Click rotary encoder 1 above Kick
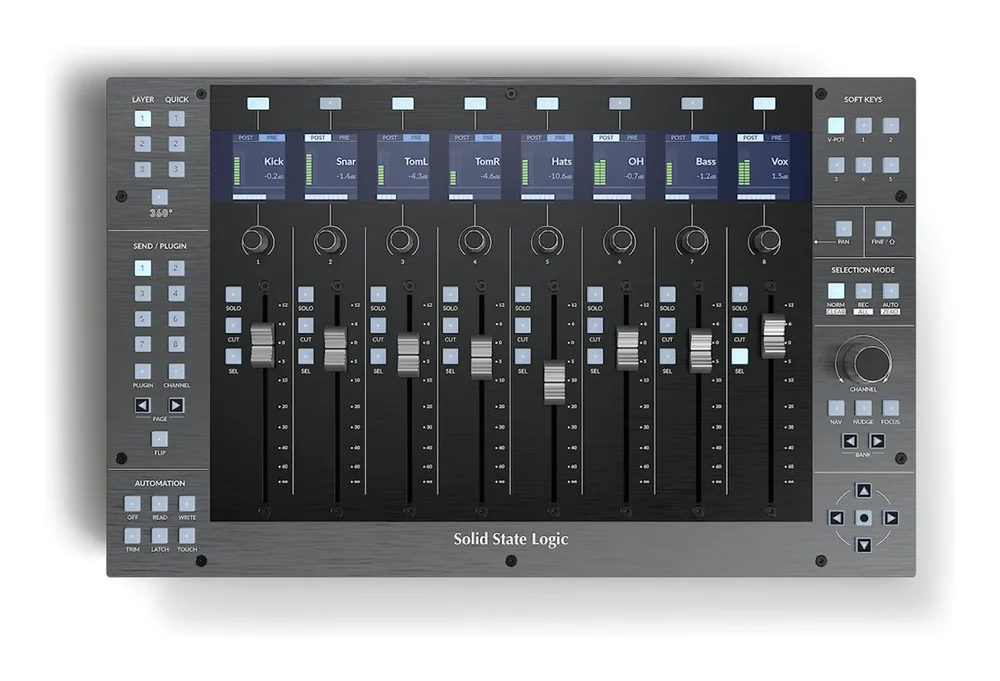This screenshot has width=1000, height=681. pos(256,240)
